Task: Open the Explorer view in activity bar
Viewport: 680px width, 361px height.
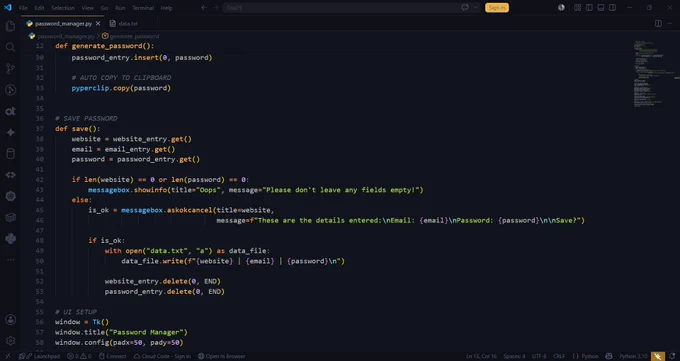Action: (10, 26)
